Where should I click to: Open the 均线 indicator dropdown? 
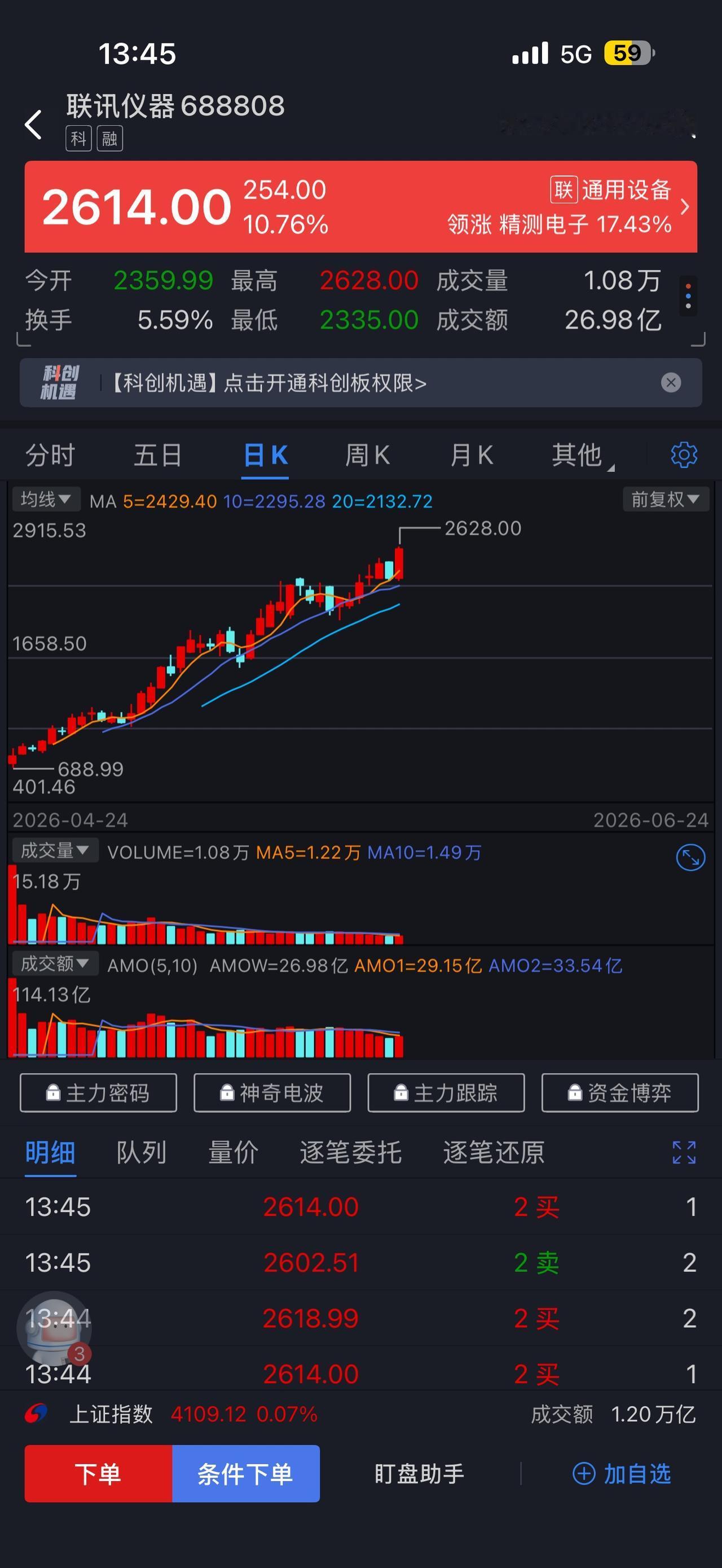(46, 499)
